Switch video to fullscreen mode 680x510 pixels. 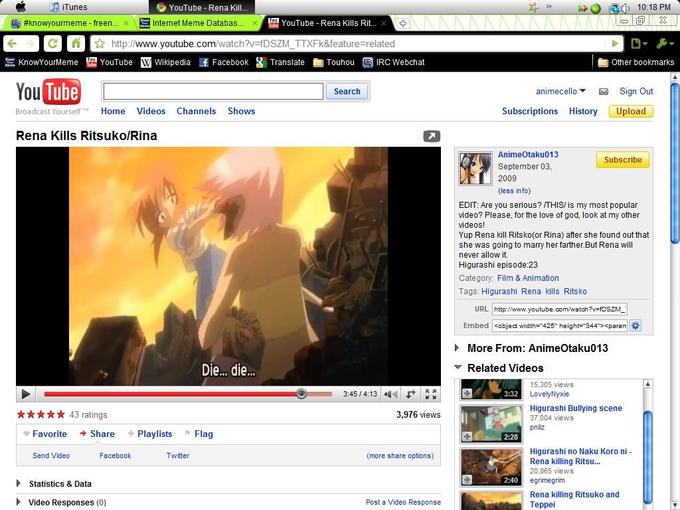[x=431, y=394]
